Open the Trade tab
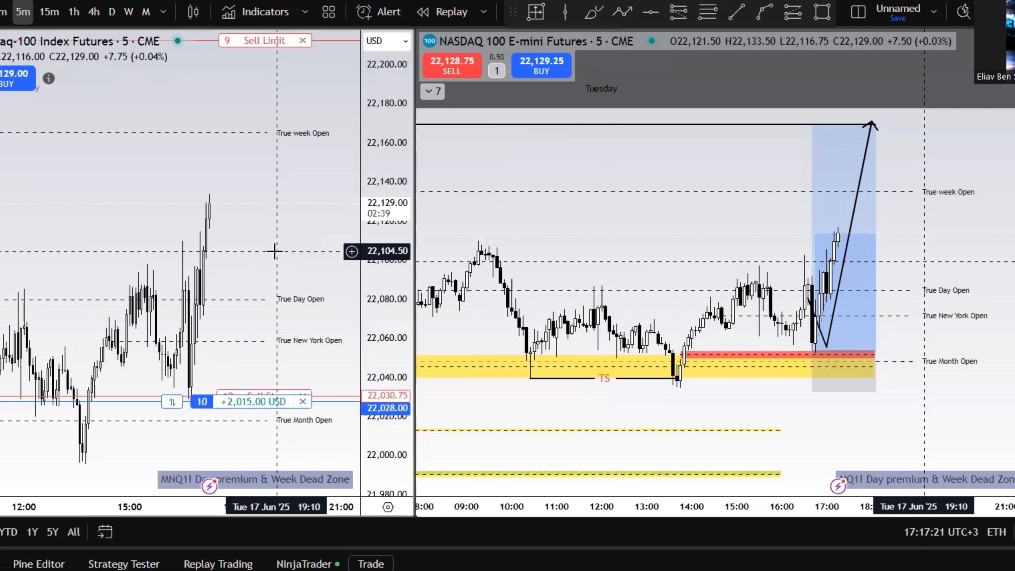The height and width of the screenshot is (571, 1015). pos(371,564)
